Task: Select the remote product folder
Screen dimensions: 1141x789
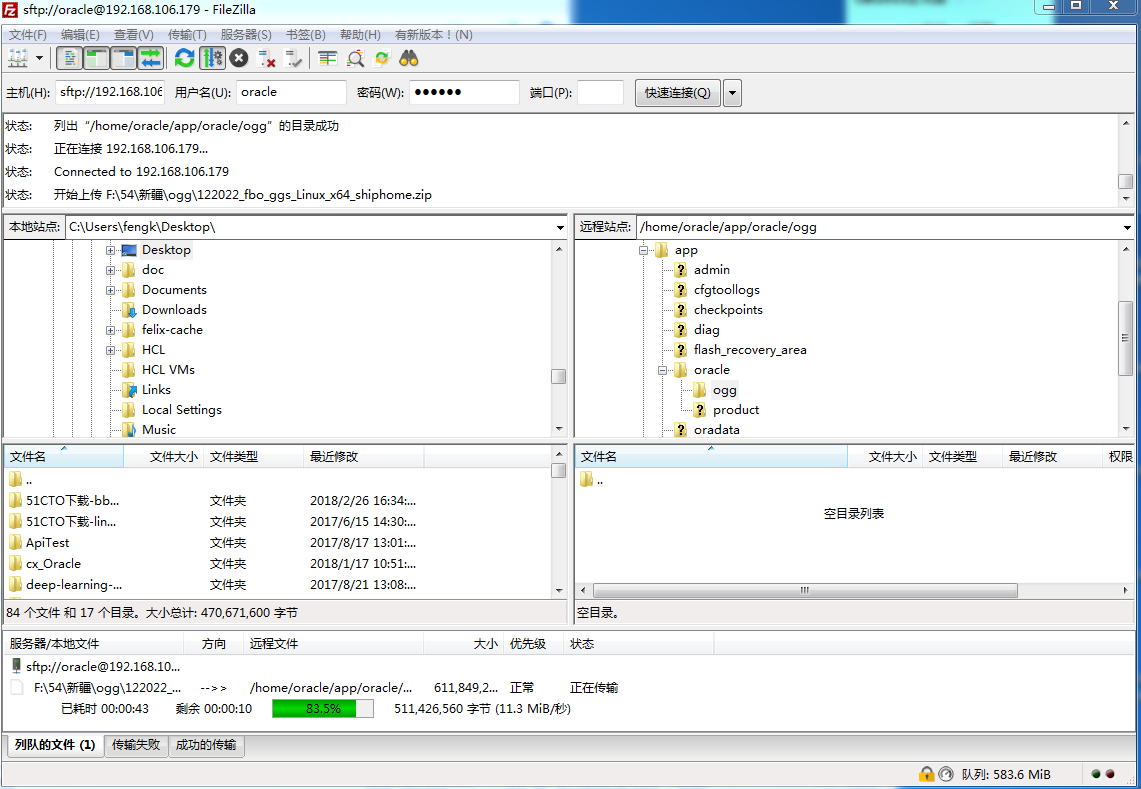Action: (736, 411)
